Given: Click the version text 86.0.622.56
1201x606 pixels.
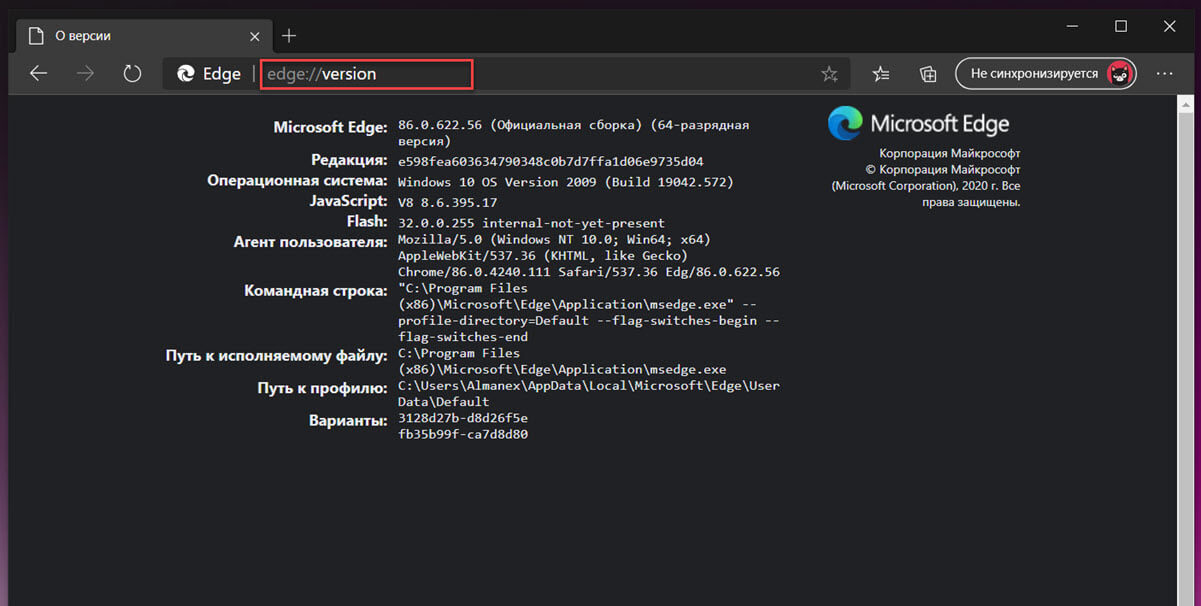Looking at the screenshot, I should pyautogui.click(x=440, y=126).
